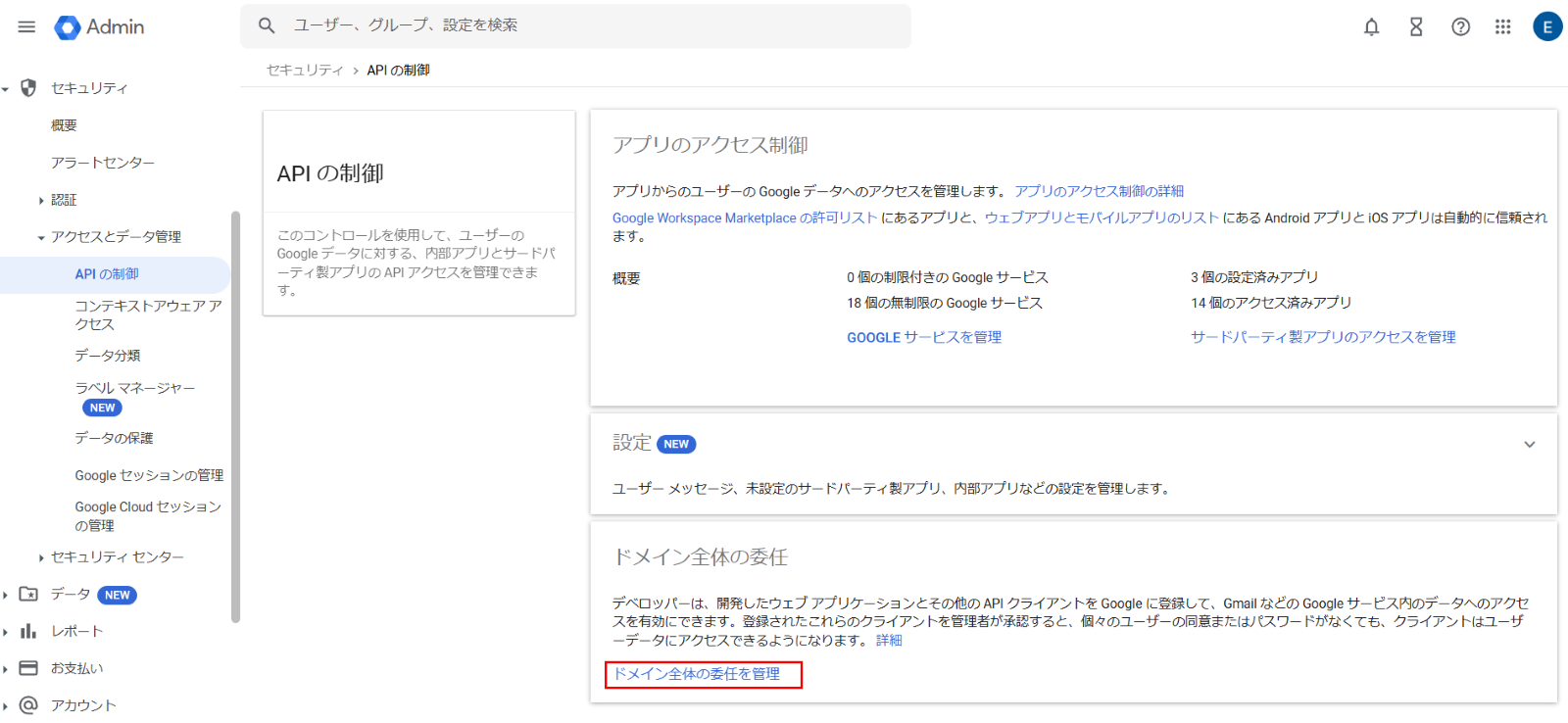
Task: Open the Google apps grid
Action: pyautogui.click(x=1502, y=27)
